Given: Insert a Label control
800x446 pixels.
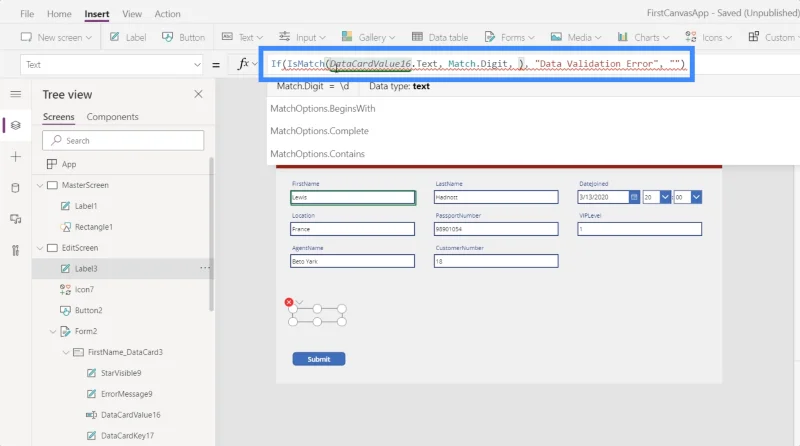Looking at the screenshot, I should (128, 37).
